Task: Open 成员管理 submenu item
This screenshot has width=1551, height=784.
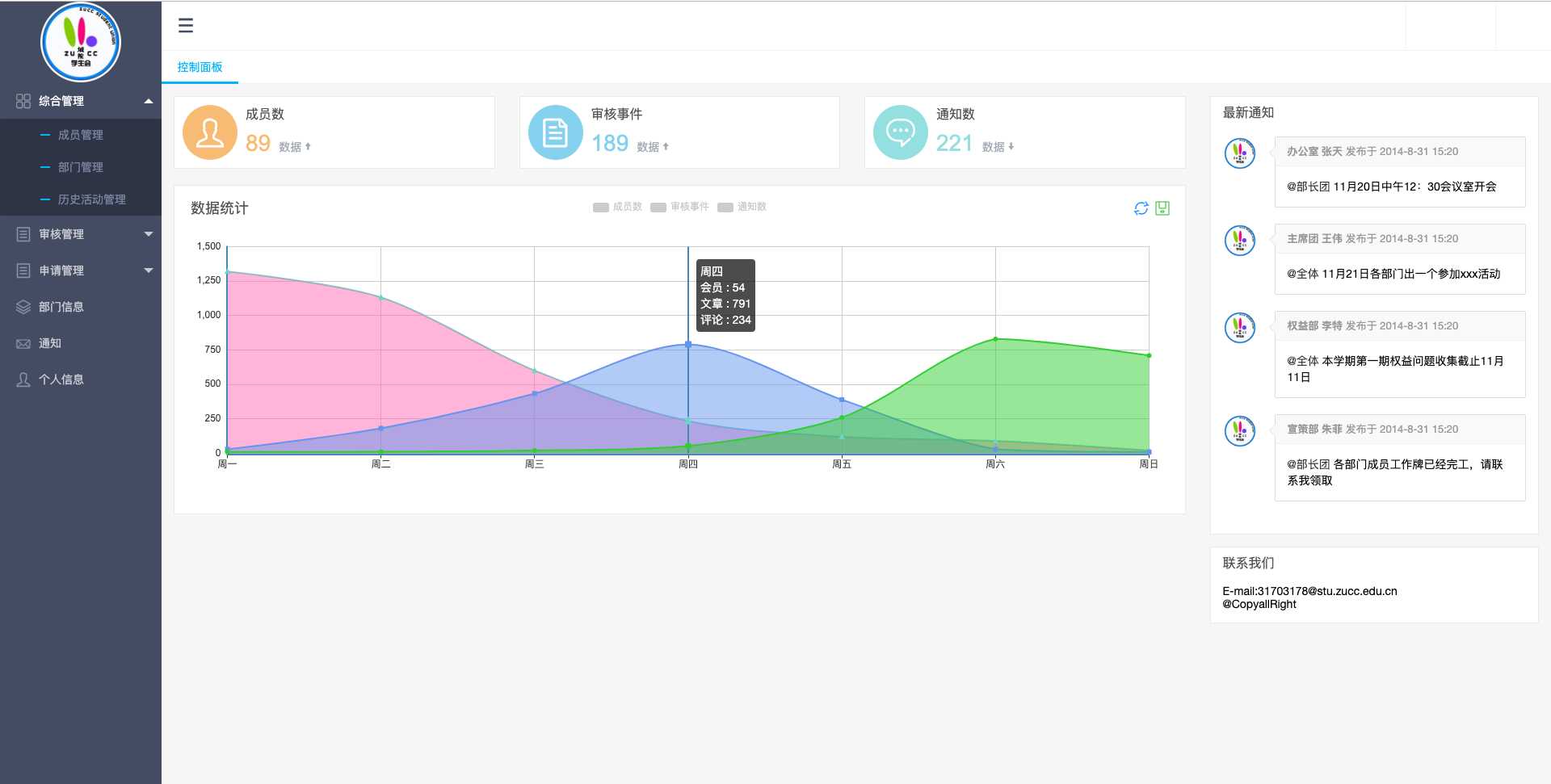Action: click(81, 135)
